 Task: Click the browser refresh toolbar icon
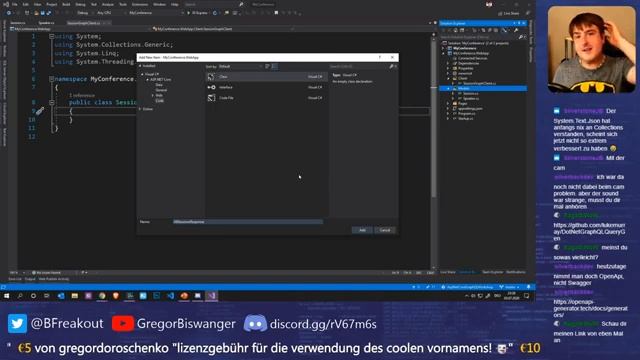tap(215, 13)
